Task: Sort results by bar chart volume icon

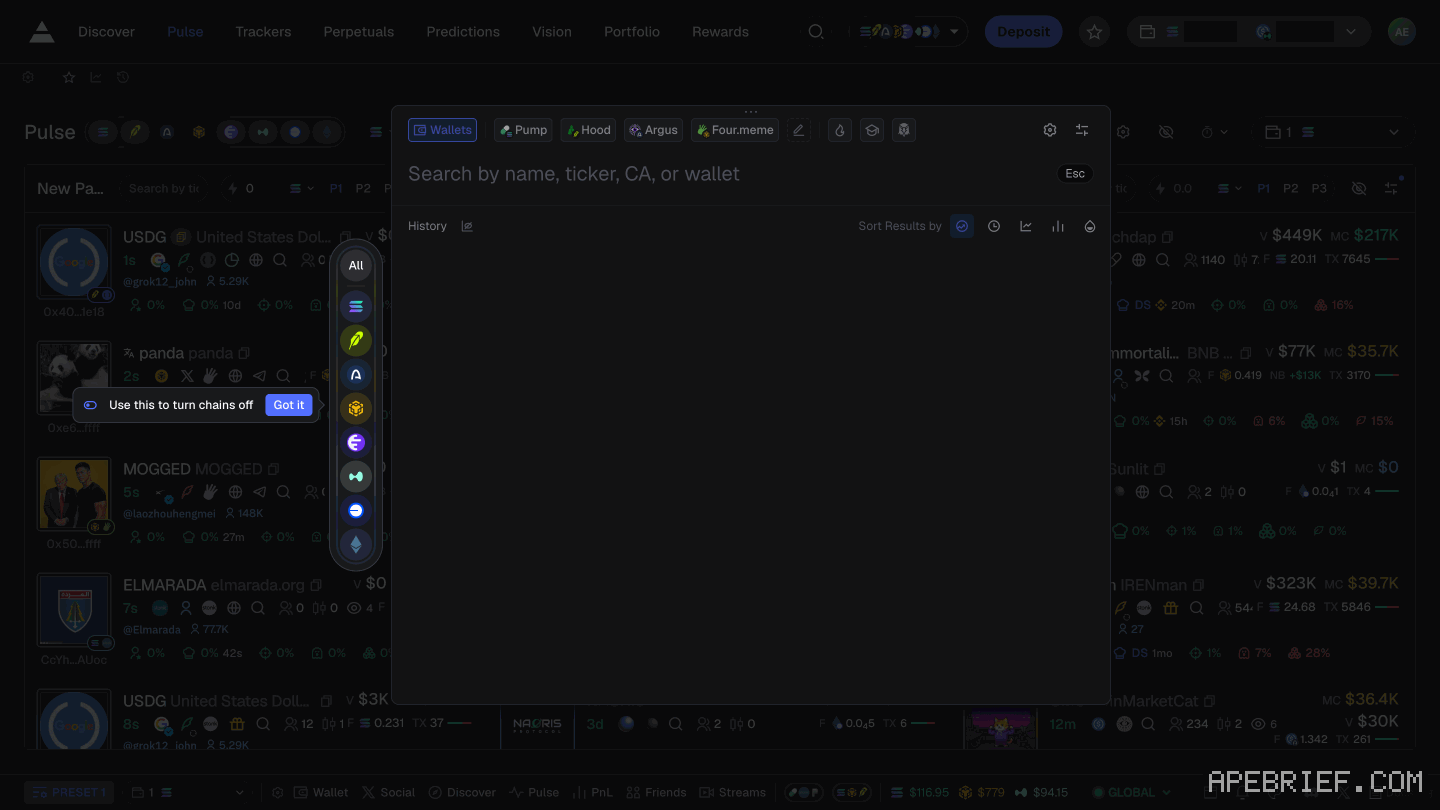Action: (1058, 226)
